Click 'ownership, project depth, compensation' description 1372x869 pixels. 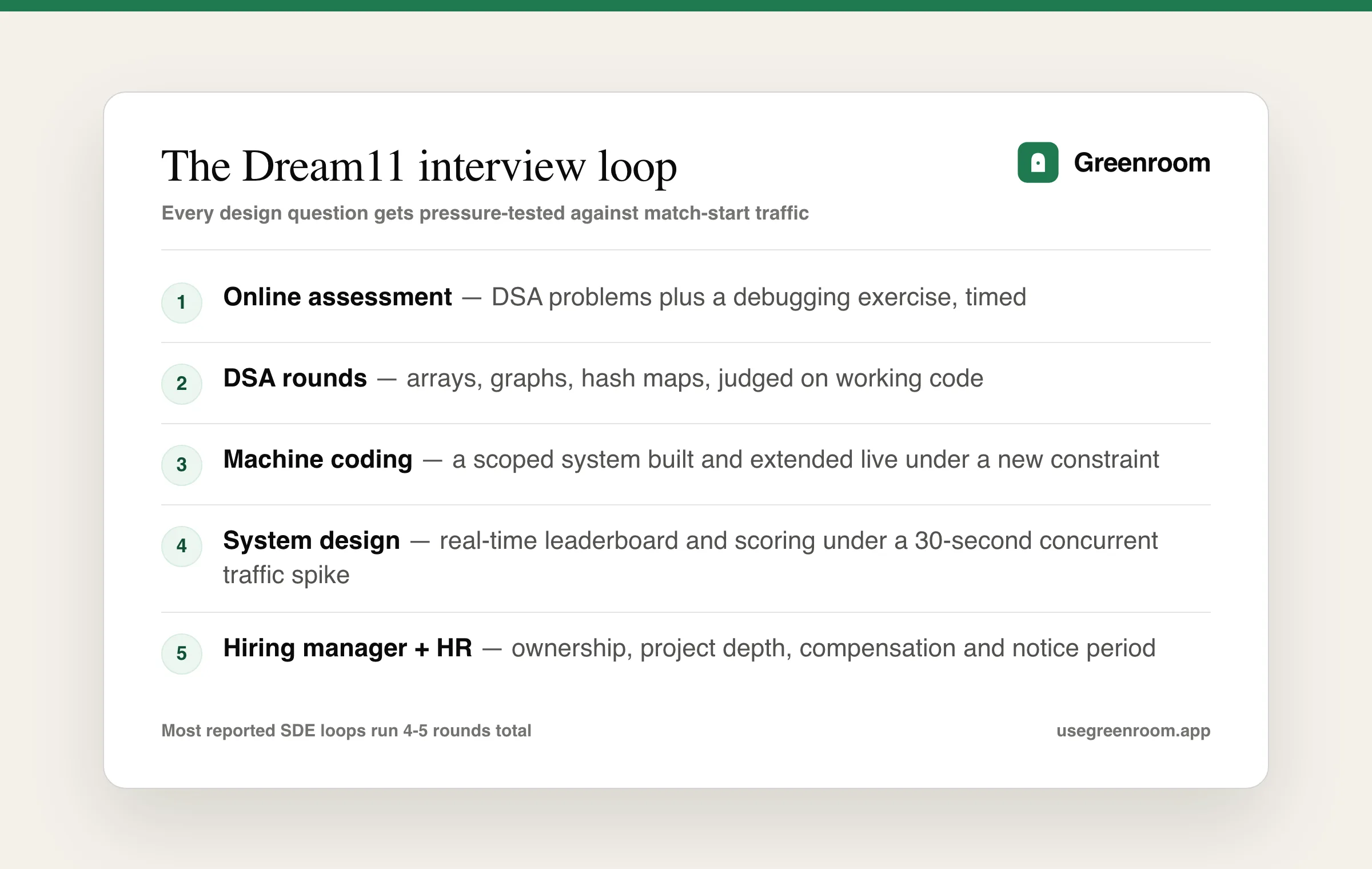tap(833, 648)
